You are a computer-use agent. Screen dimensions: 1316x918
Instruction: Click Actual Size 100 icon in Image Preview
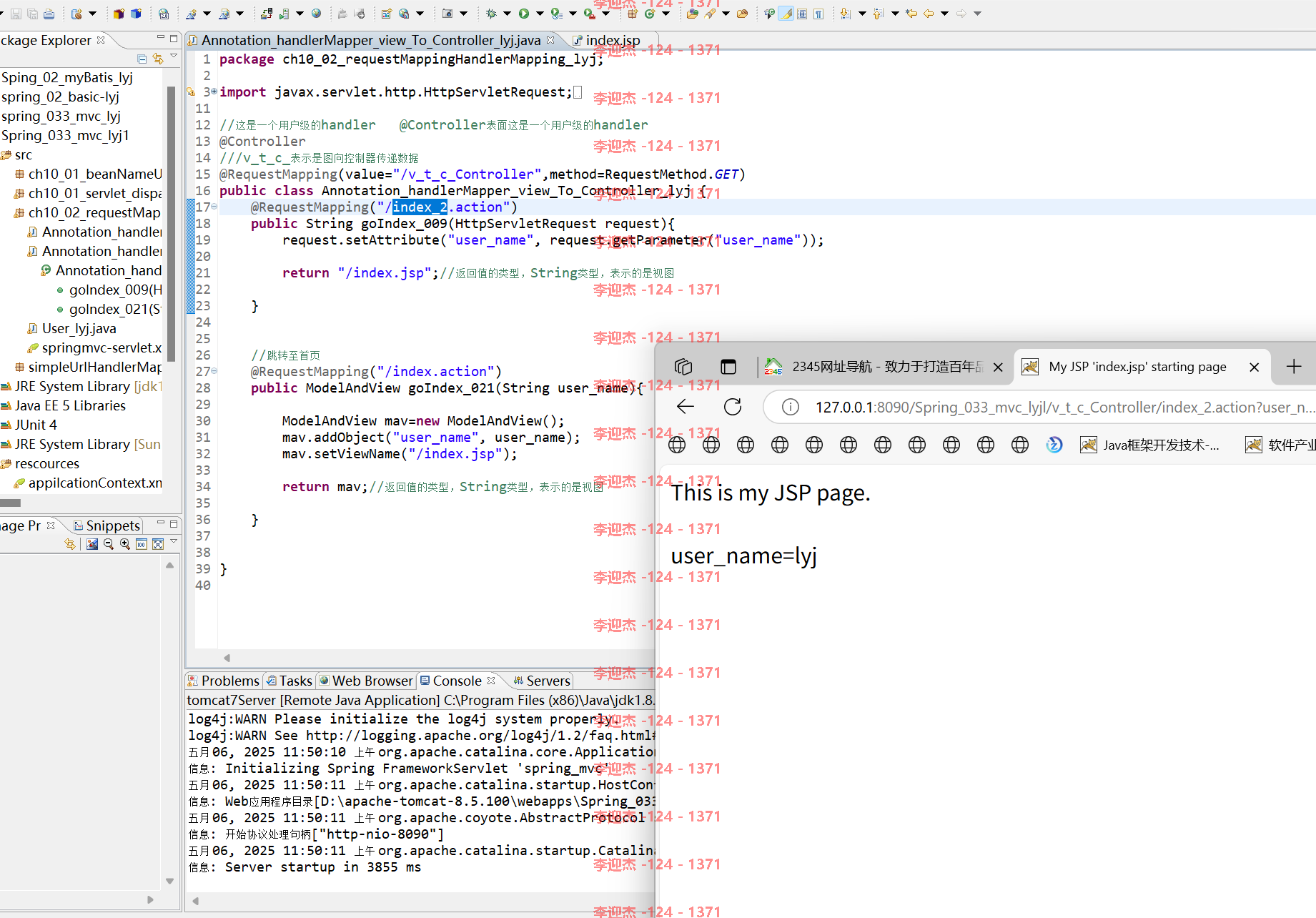coord(142,544)
